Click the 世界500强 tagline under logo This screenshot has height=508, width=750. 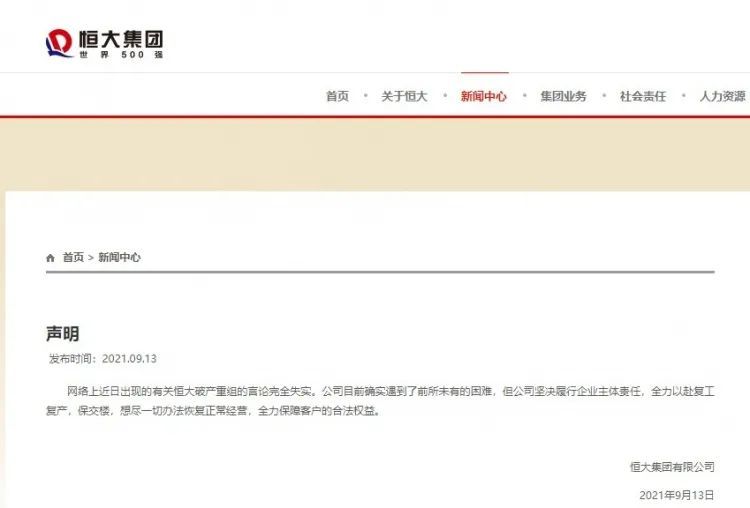pyautogui.click(x=121, y=55)
